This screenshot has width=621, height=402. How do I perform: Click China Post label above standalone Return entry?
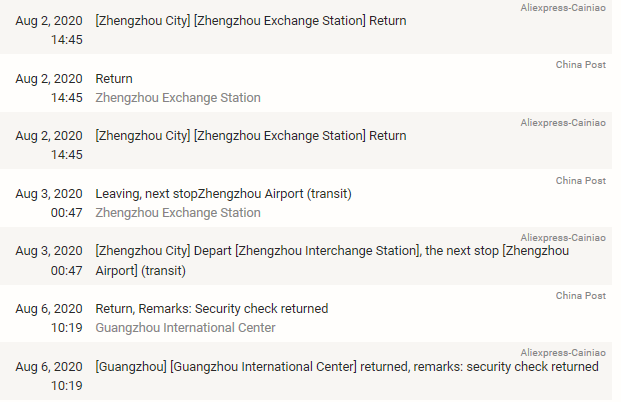[x=581, y=65]
